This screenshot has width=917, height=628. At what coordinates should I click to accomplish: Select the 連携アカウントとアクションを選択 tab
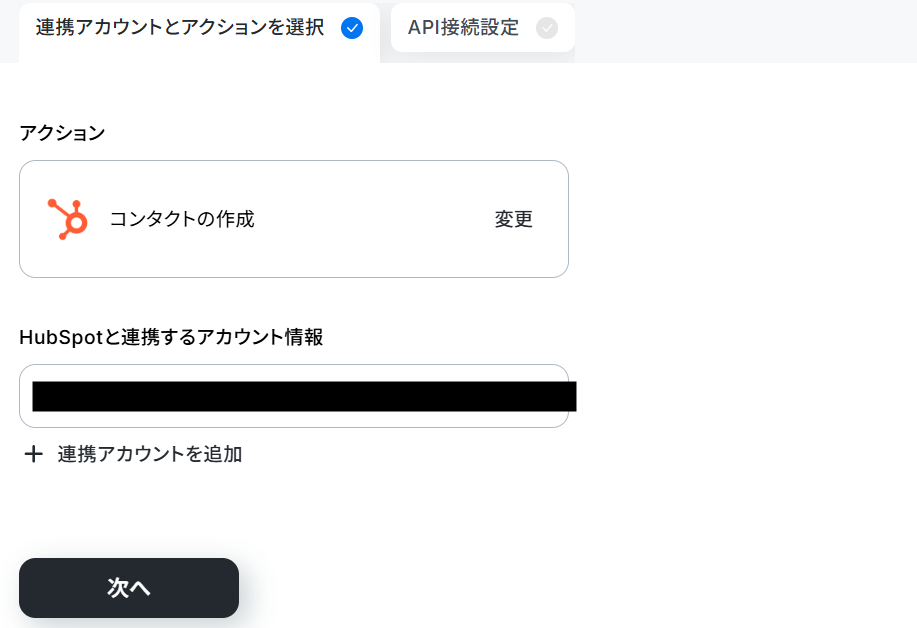[x=199, y=32]
